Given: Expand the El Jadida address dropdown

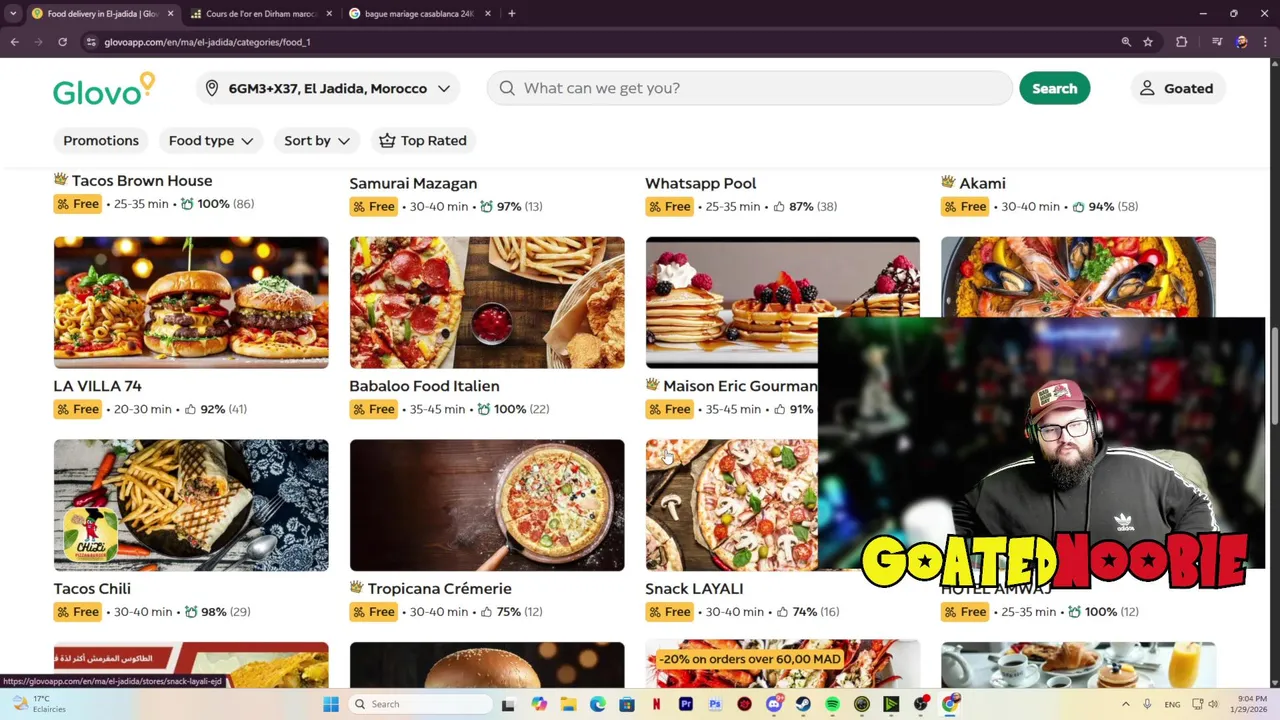Looking at the screenshot, I should click(328, 88).
